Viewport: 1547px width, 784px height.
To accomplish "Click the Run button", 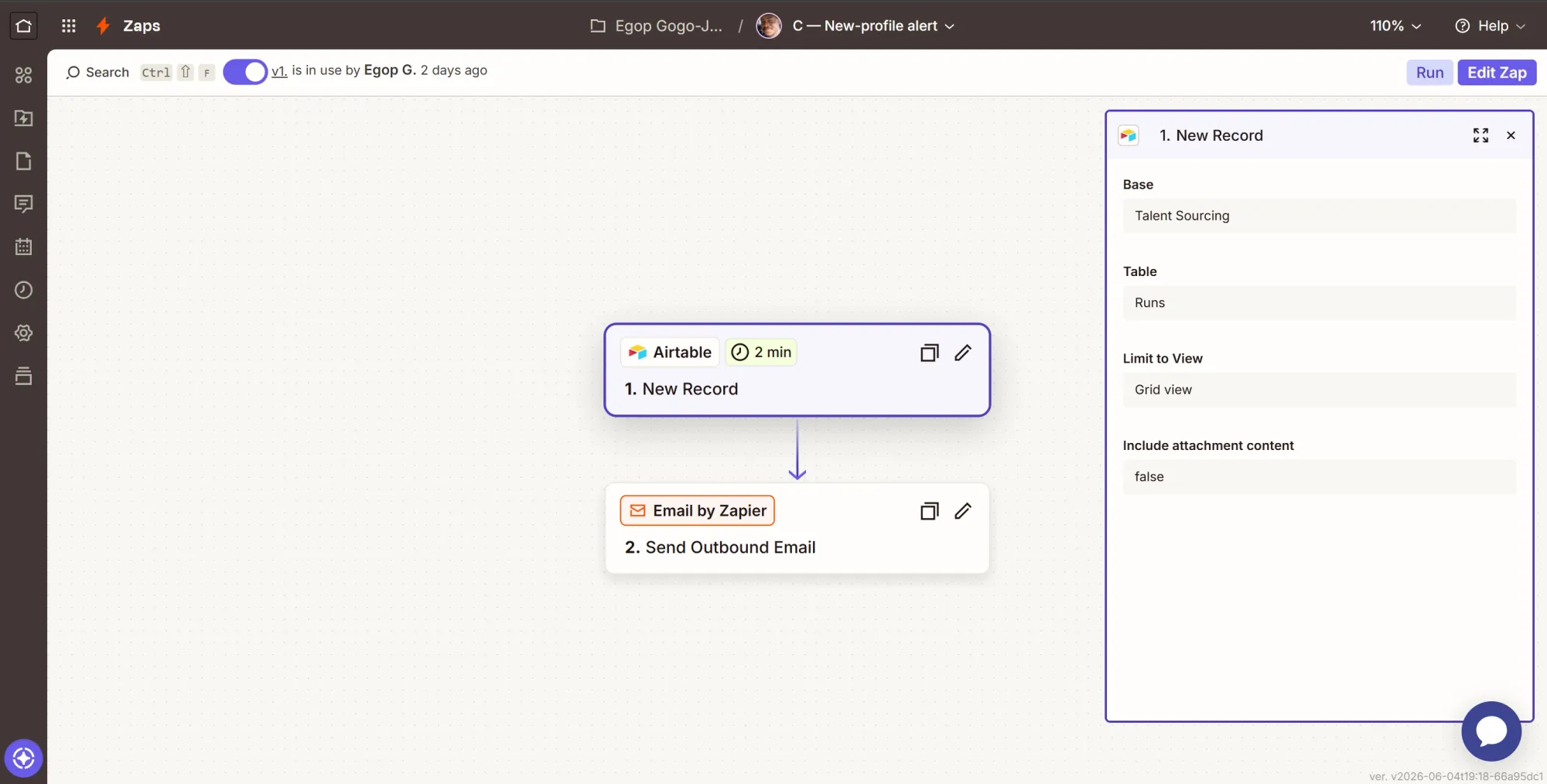I will coord(1429,73).
